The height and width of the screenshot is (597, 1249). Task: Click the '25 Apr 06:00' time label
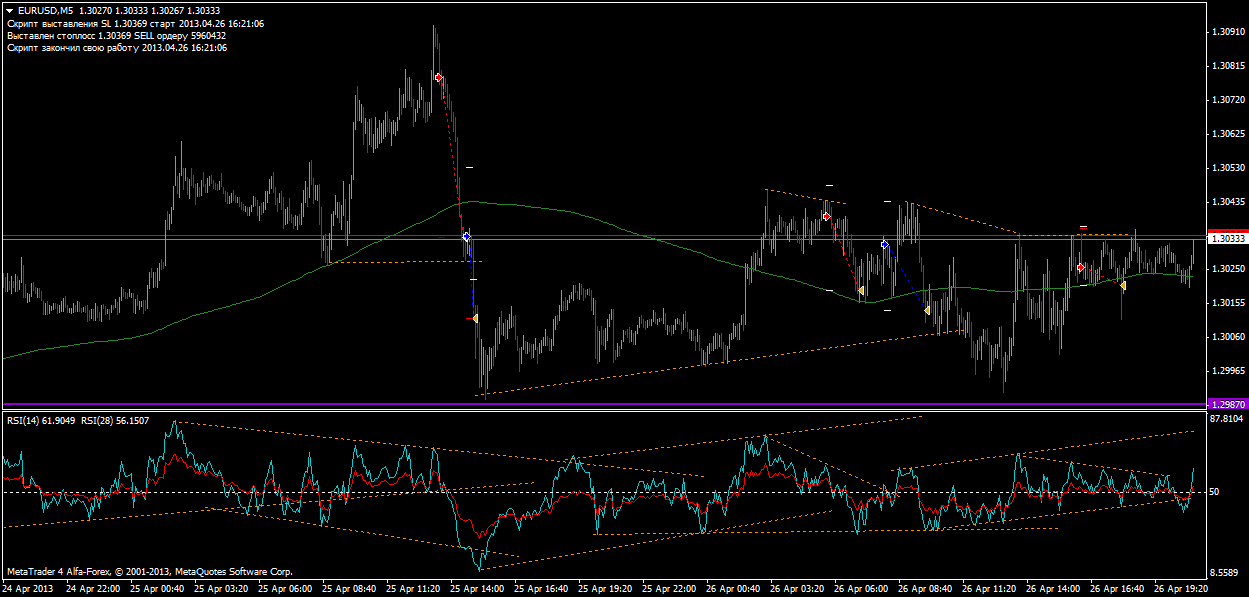(285, 590)
